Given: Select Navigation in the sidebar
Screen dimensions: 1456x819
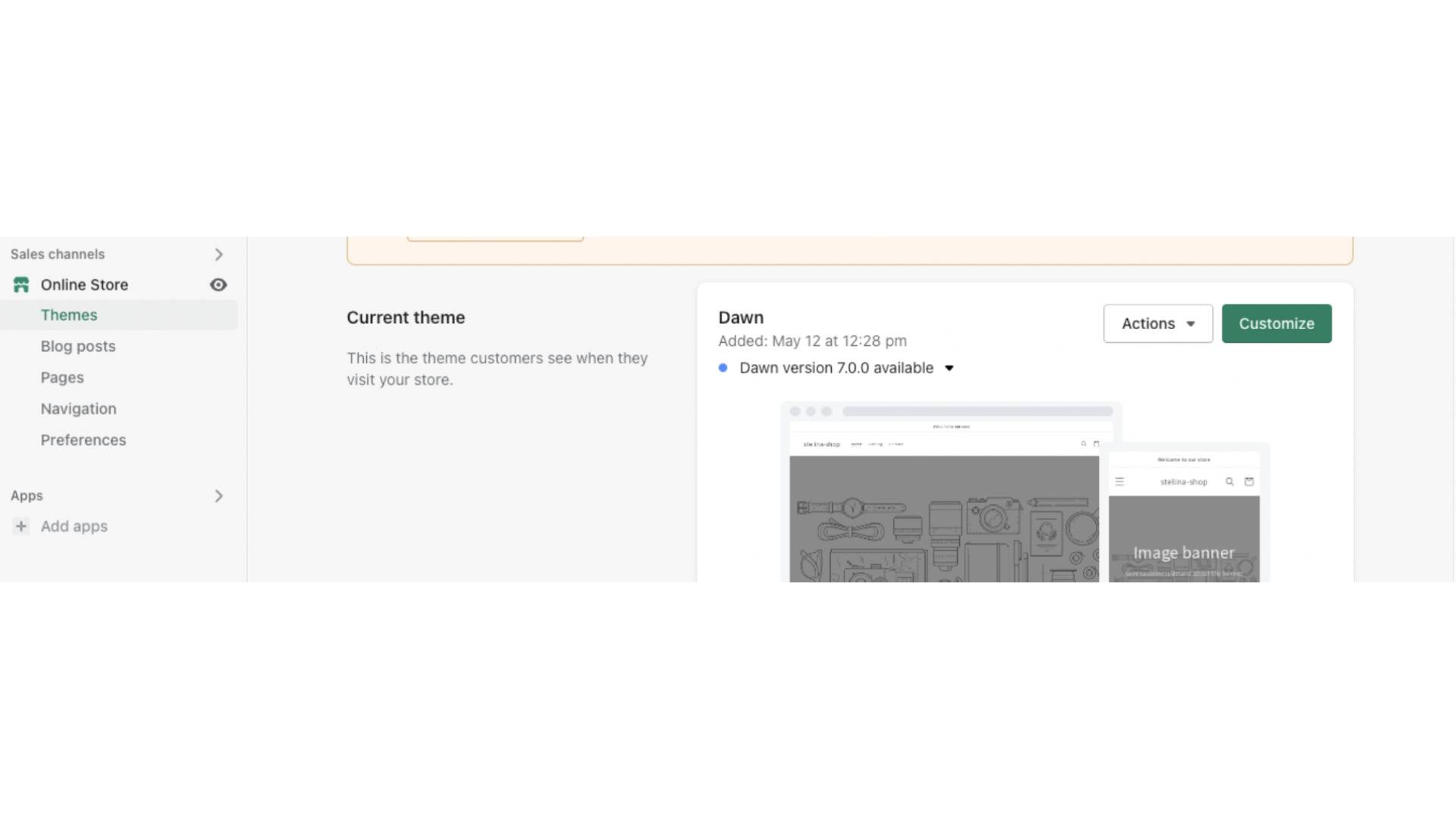Looking at the screenshot, I should pyautogui.click(x=79, y=409).
